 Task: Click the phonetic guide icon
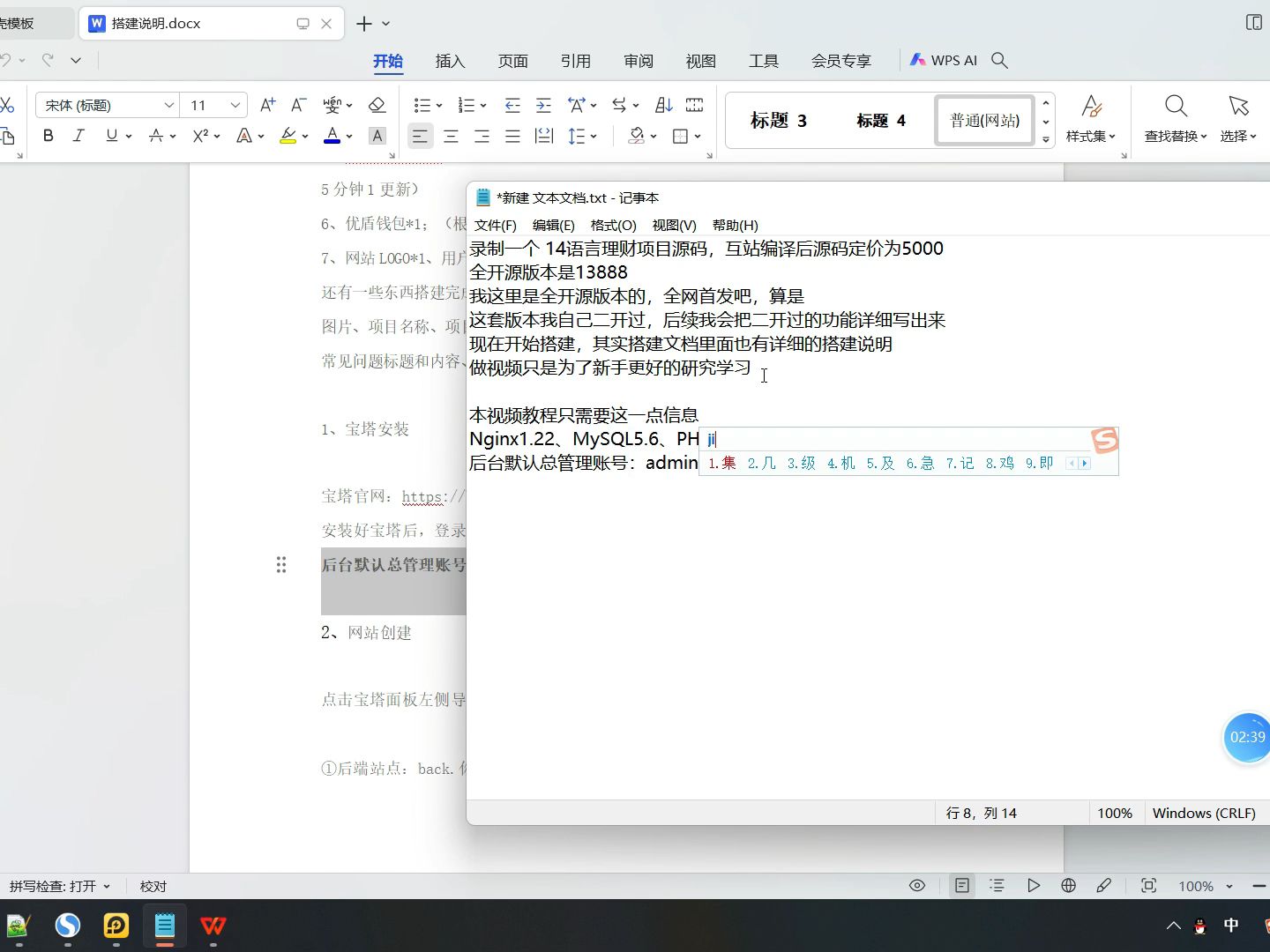pos(332,105)
